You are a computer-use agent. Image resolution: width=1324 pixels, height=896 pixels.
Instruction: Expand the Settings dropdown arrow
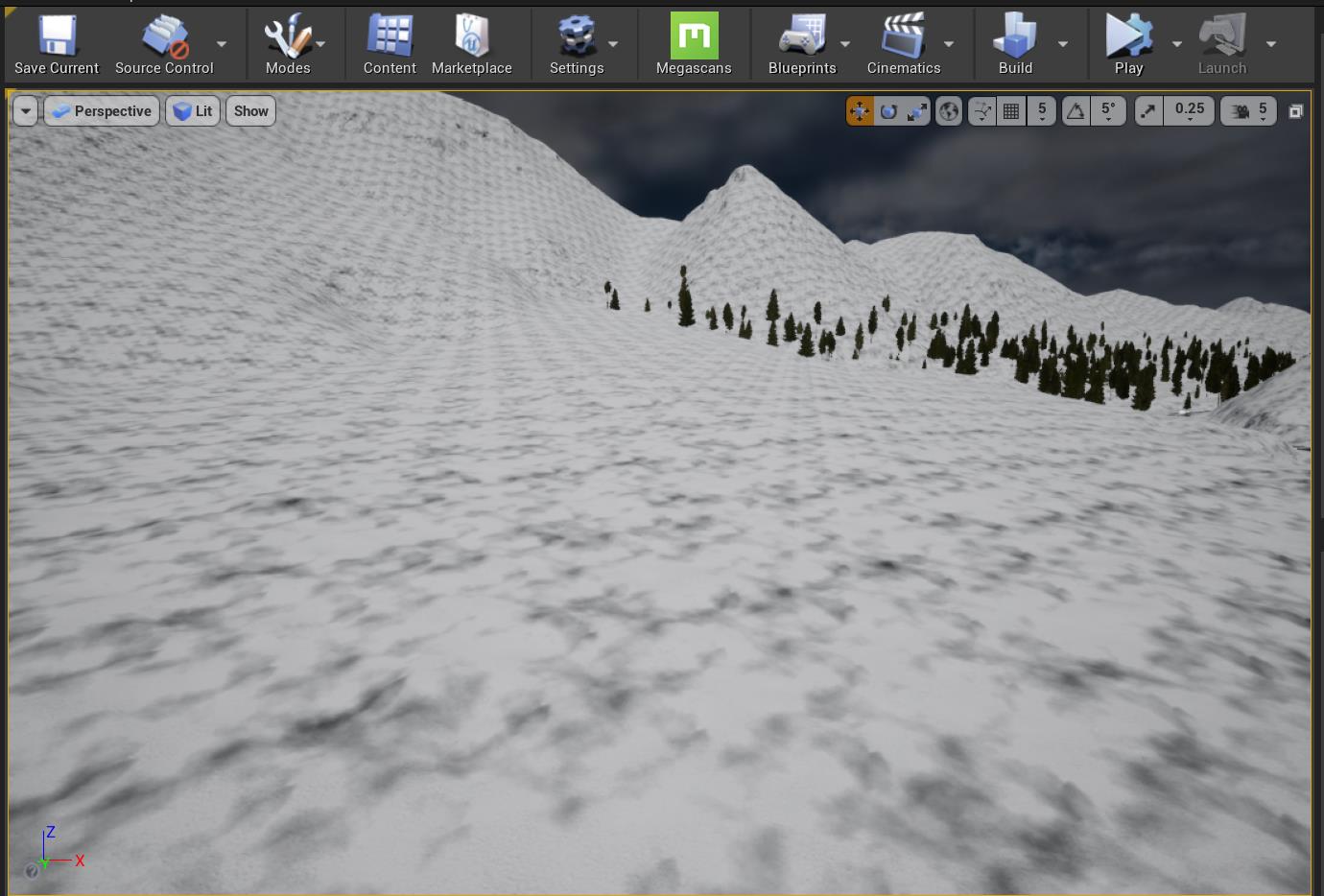coord(613,44)
